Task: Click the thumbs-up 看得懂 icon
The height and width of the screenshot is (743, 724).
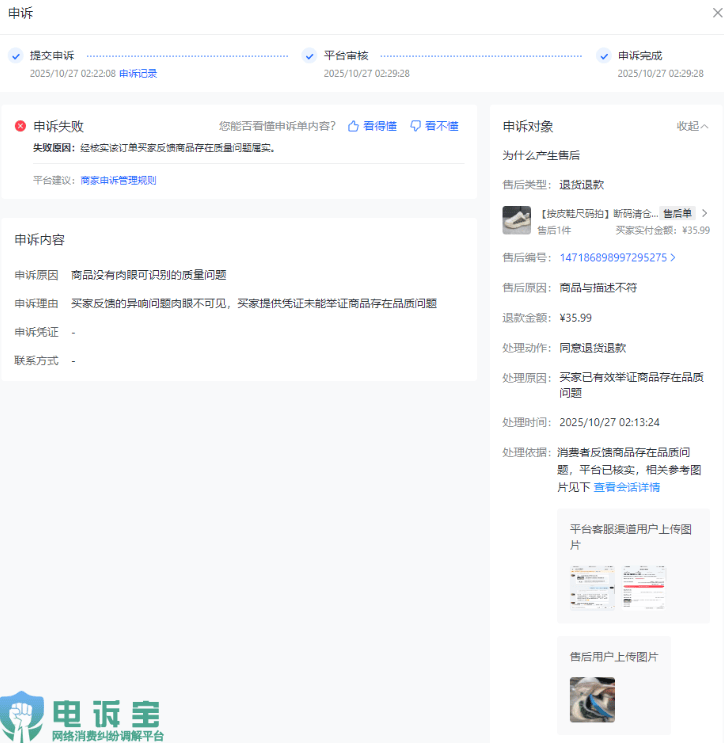Action: 353,126
